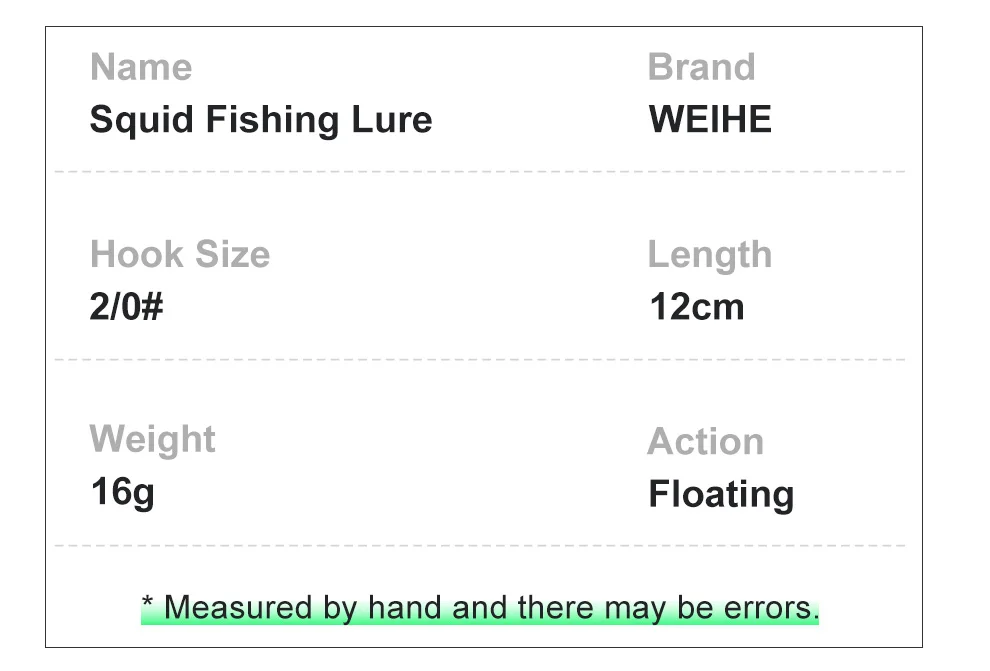Image resolution: width=990 pixels, height=671 pixels.
Task: Click the gray "Brand" label
Action: tap(701, 68)
